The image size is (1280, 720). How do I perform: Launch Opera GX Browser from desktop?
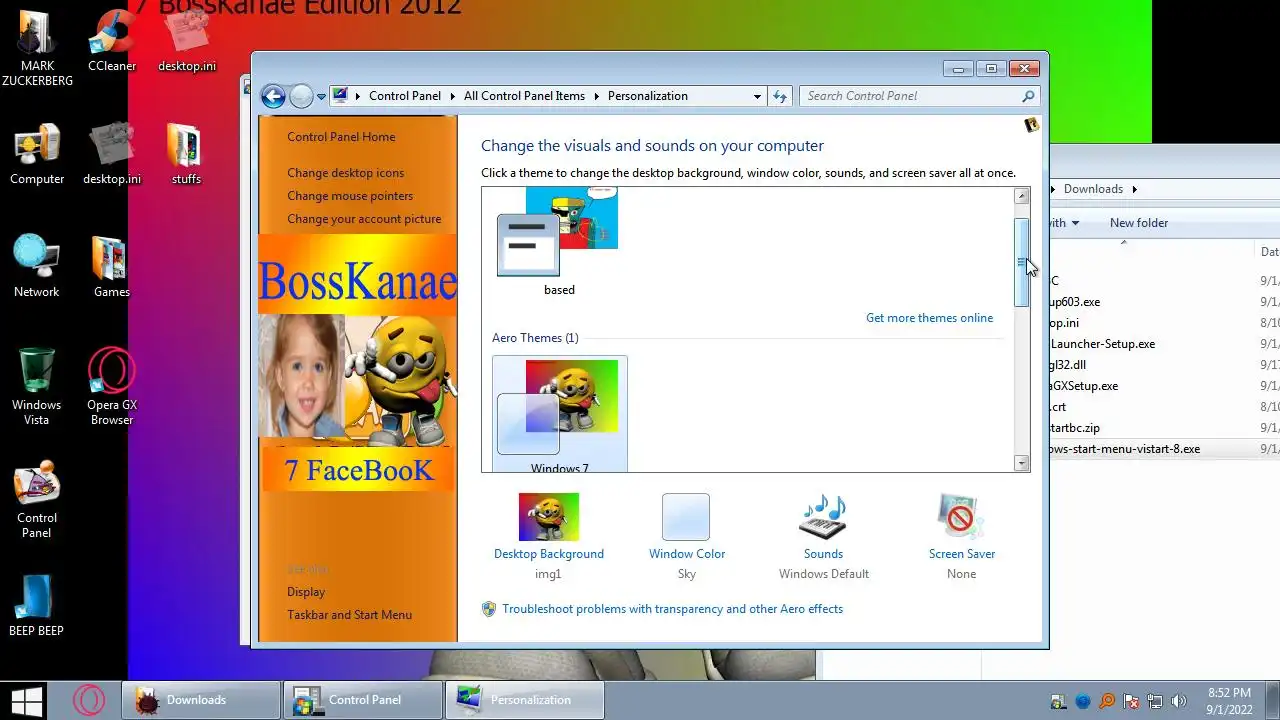coord(112,387)
